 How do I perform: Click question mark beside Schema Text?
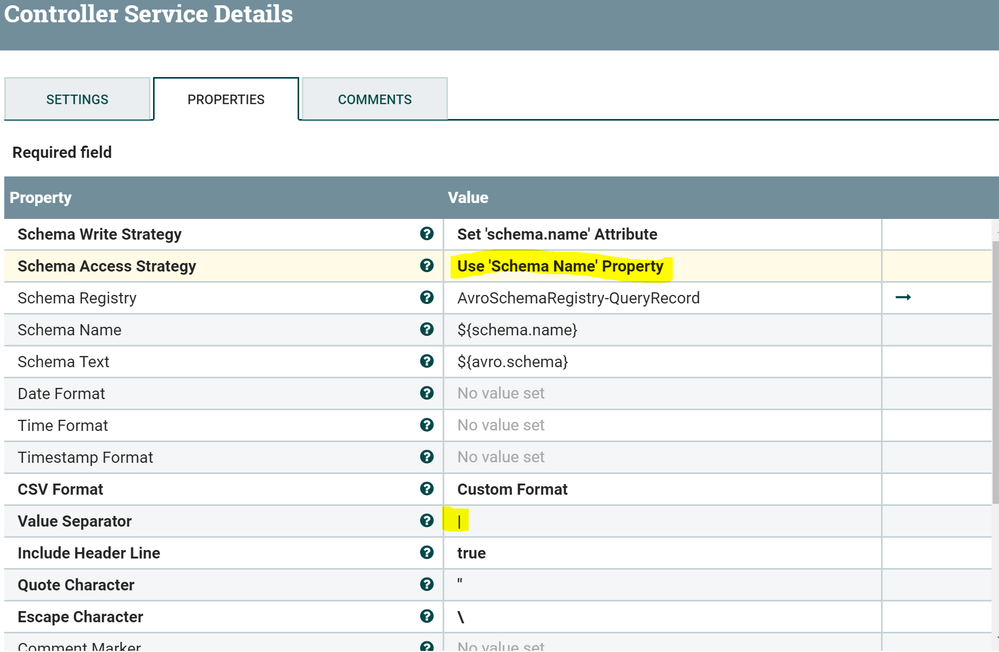coord(427,362)
